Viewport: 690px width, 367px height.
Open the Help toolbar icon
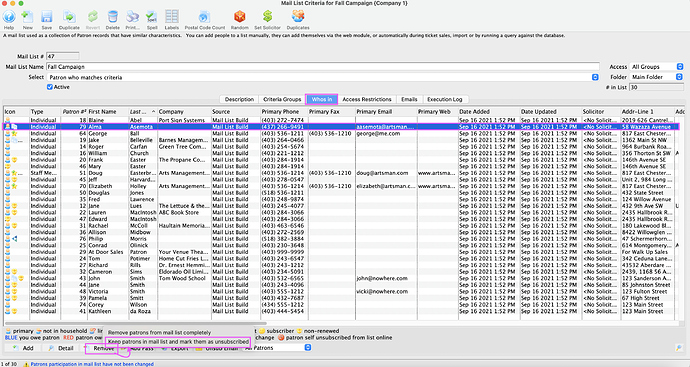(9, 18)
